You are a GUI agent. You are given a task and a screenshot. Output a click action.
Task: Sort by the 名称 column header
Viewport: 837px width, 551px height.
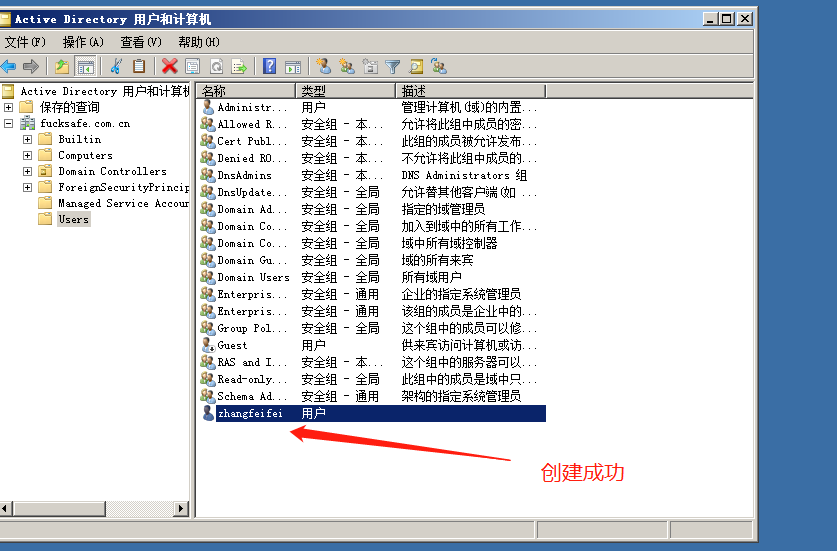(x=246, y=91)
